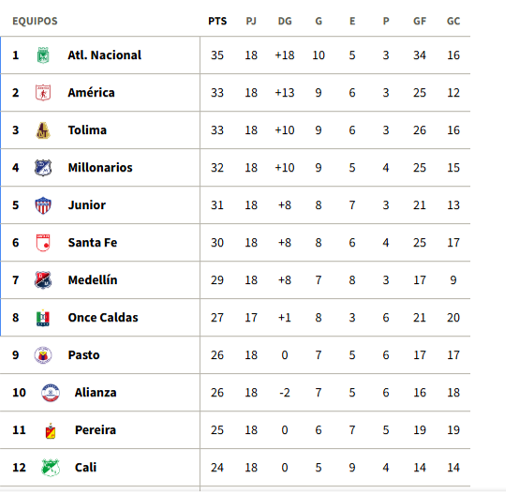
Task: Click the GF column header
Action: click(x=419, y=21)
